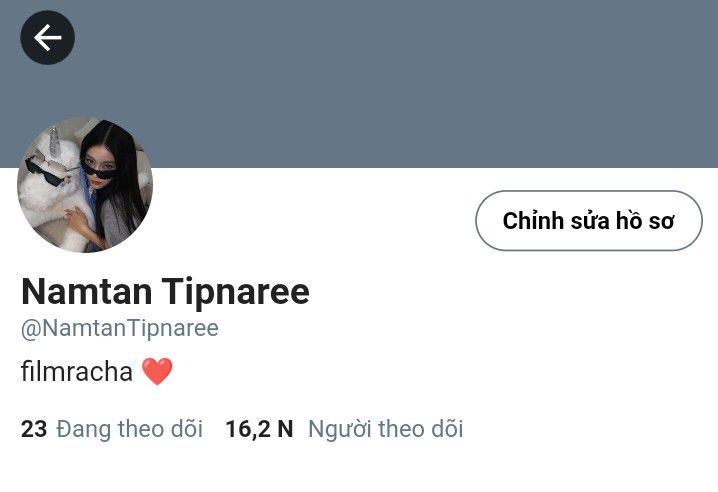The height and width of the screenshot is (492, 718).
Task: View the 16,2 N Người theo dõi list
Action: [344, 429]
